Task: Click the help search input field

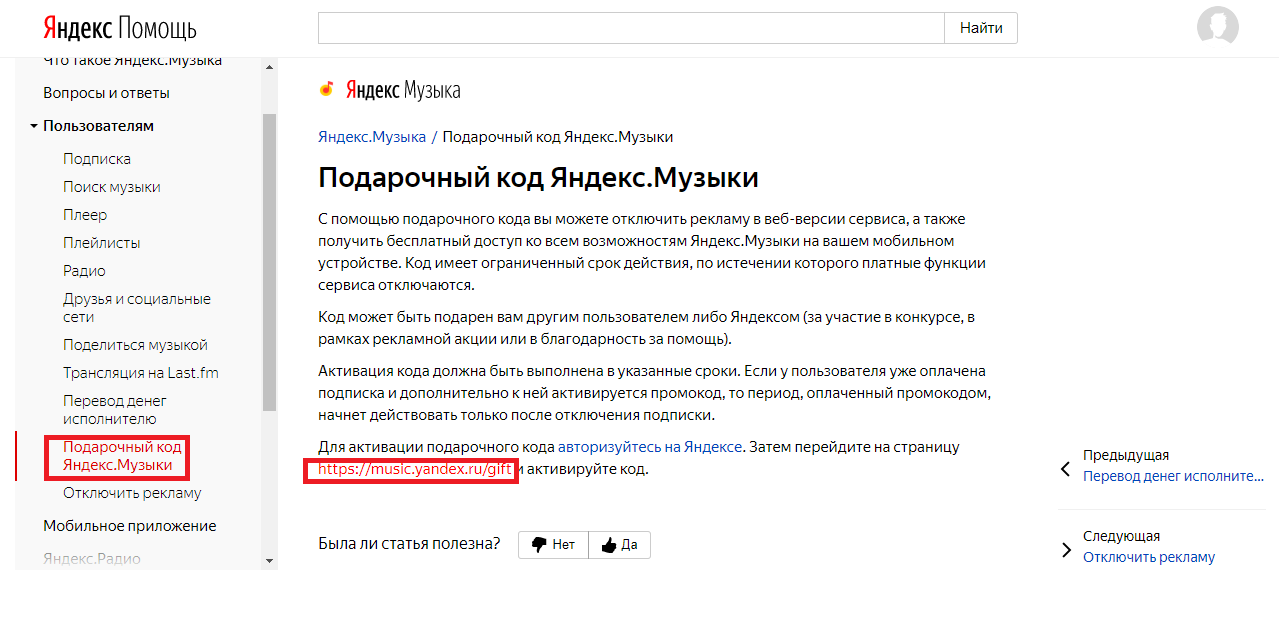Action: coord(630,28)
